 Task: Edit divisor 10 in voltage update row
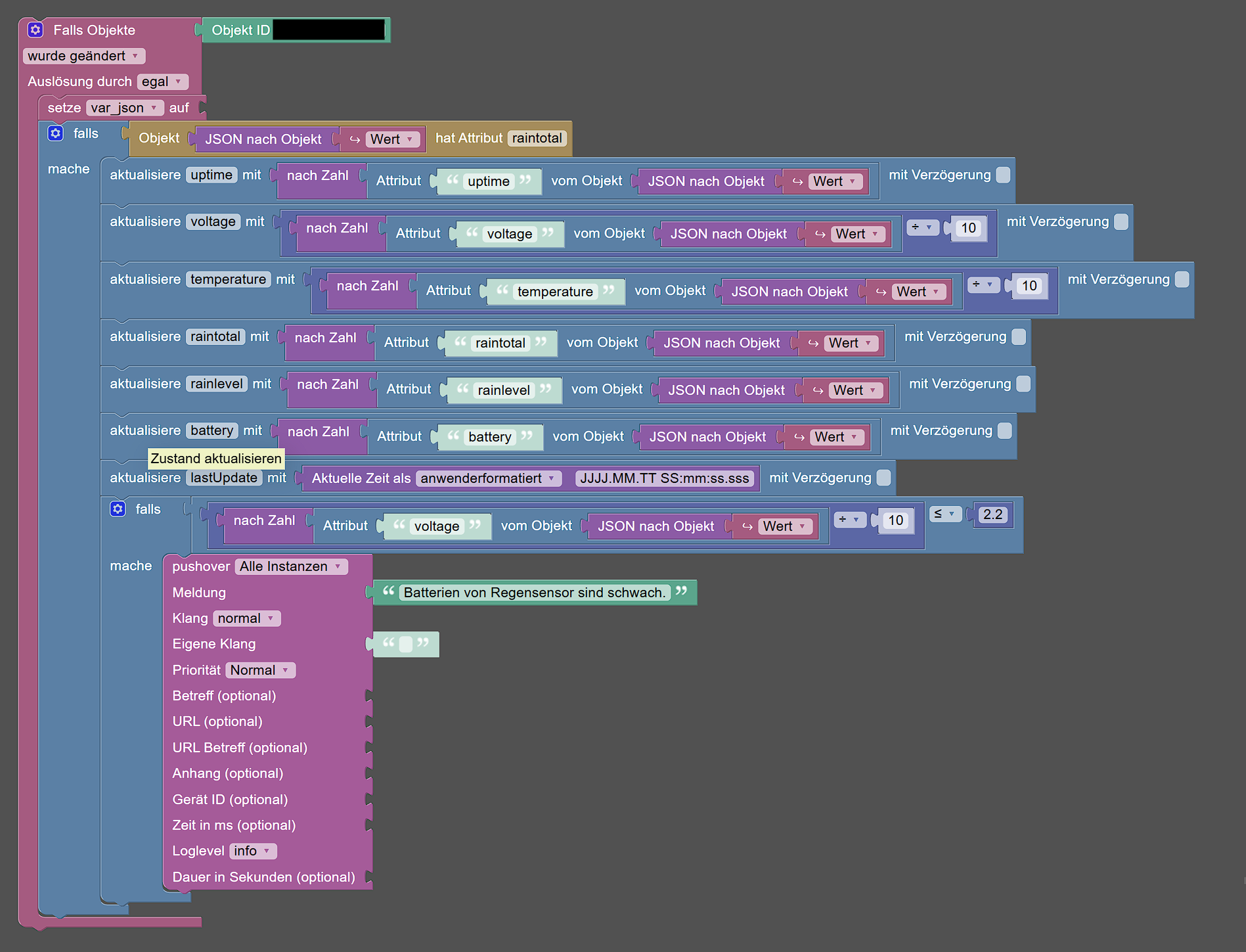968,228
